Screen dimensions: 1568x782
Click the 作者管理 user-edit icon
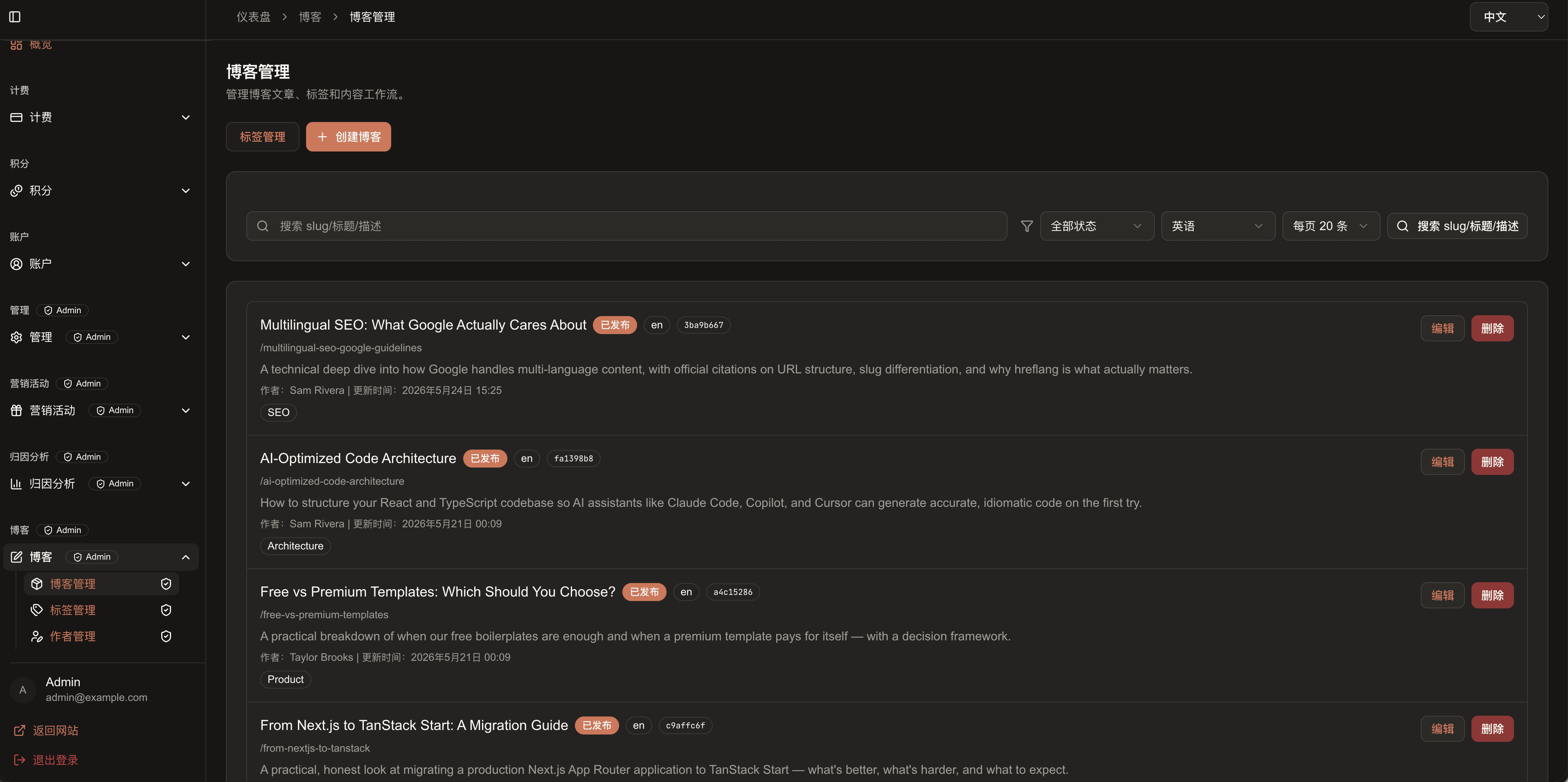click(37, 636)
